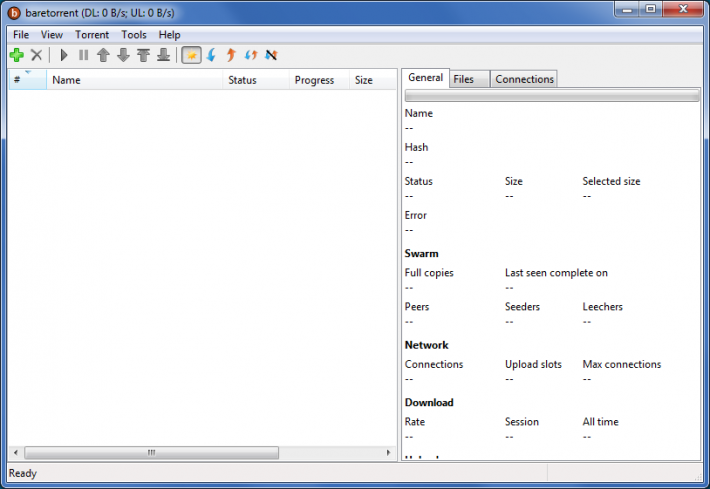710x489 pixels.
Task: Click the Leechers label
Action: [x=602, y=307]
